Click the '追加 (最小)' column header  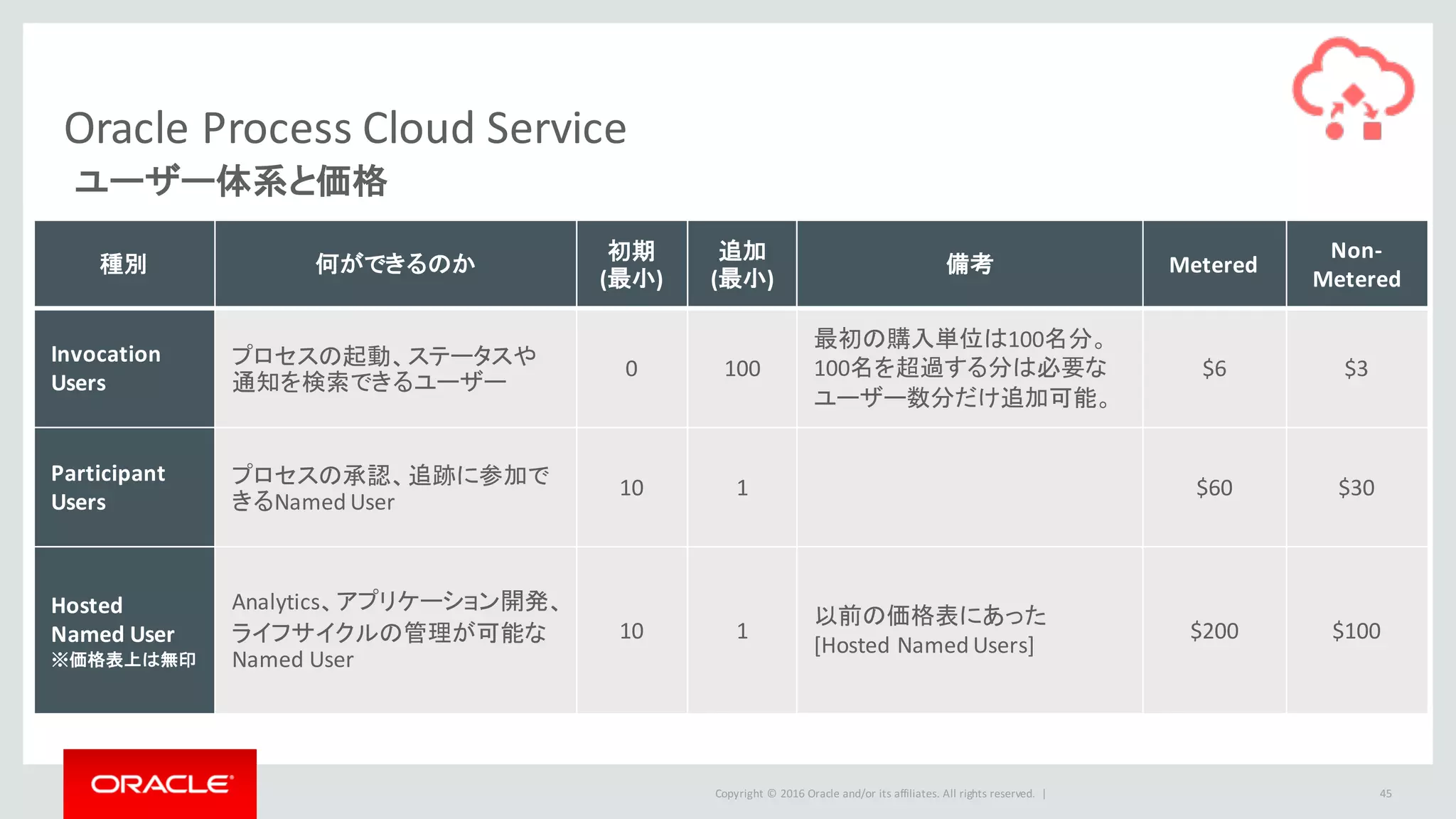tap(742, 264)
